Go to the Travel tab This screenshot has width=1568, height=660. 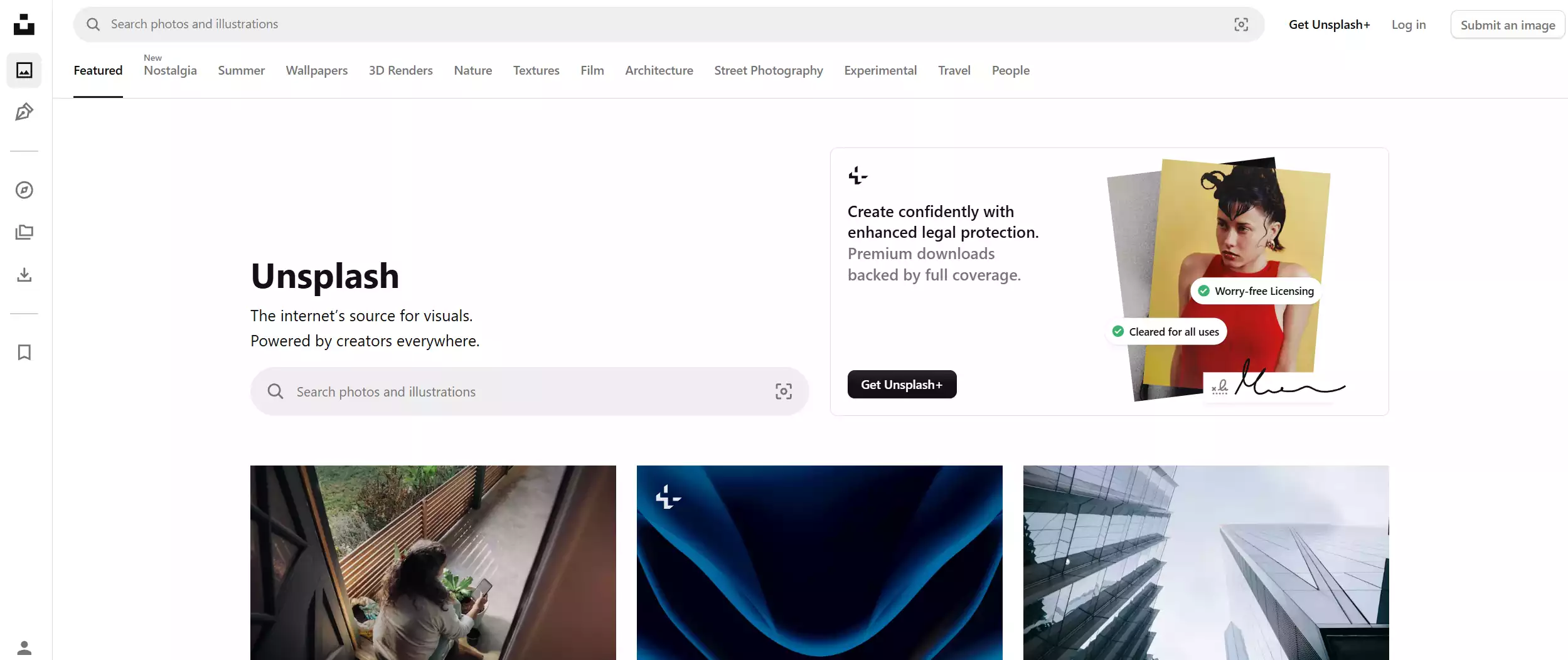[x=954, y=70]
